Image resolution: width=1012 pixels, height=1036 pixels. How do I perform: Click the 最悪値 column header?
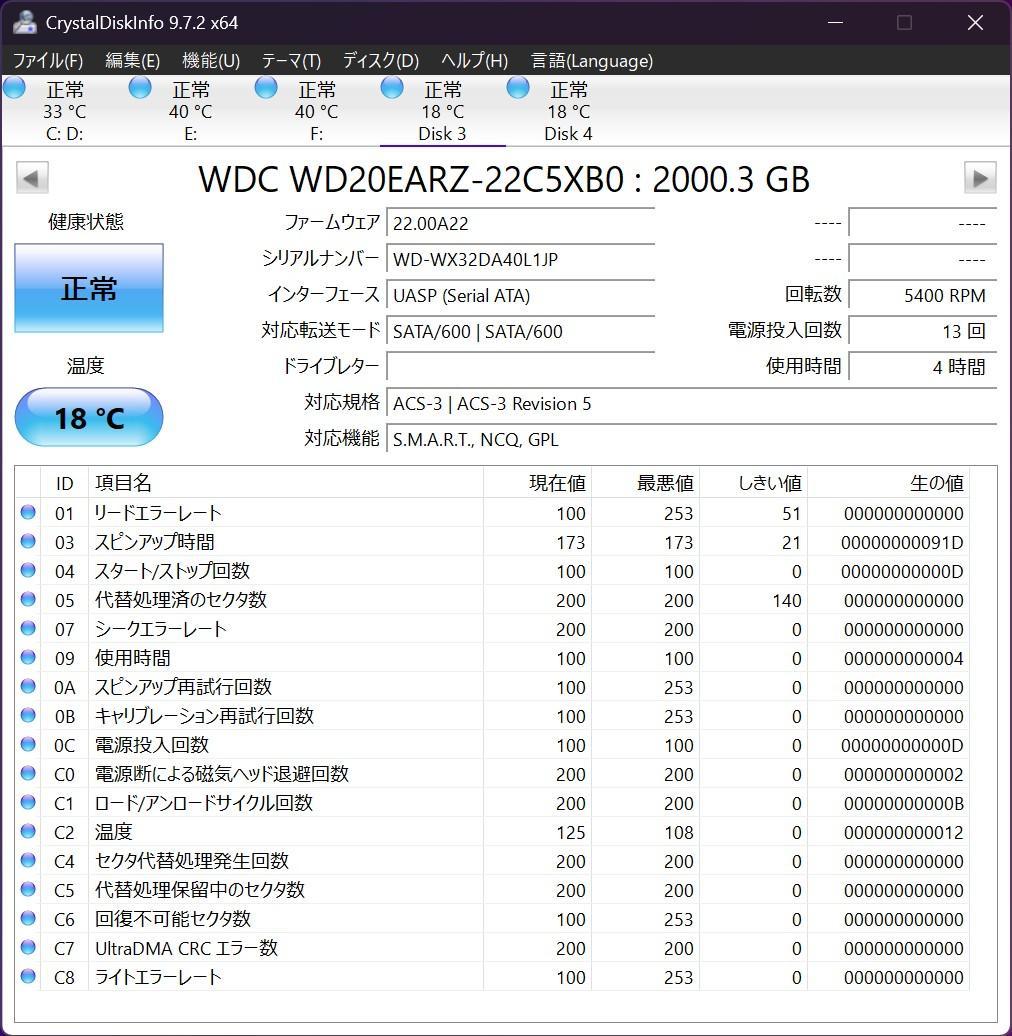[645, 483]
